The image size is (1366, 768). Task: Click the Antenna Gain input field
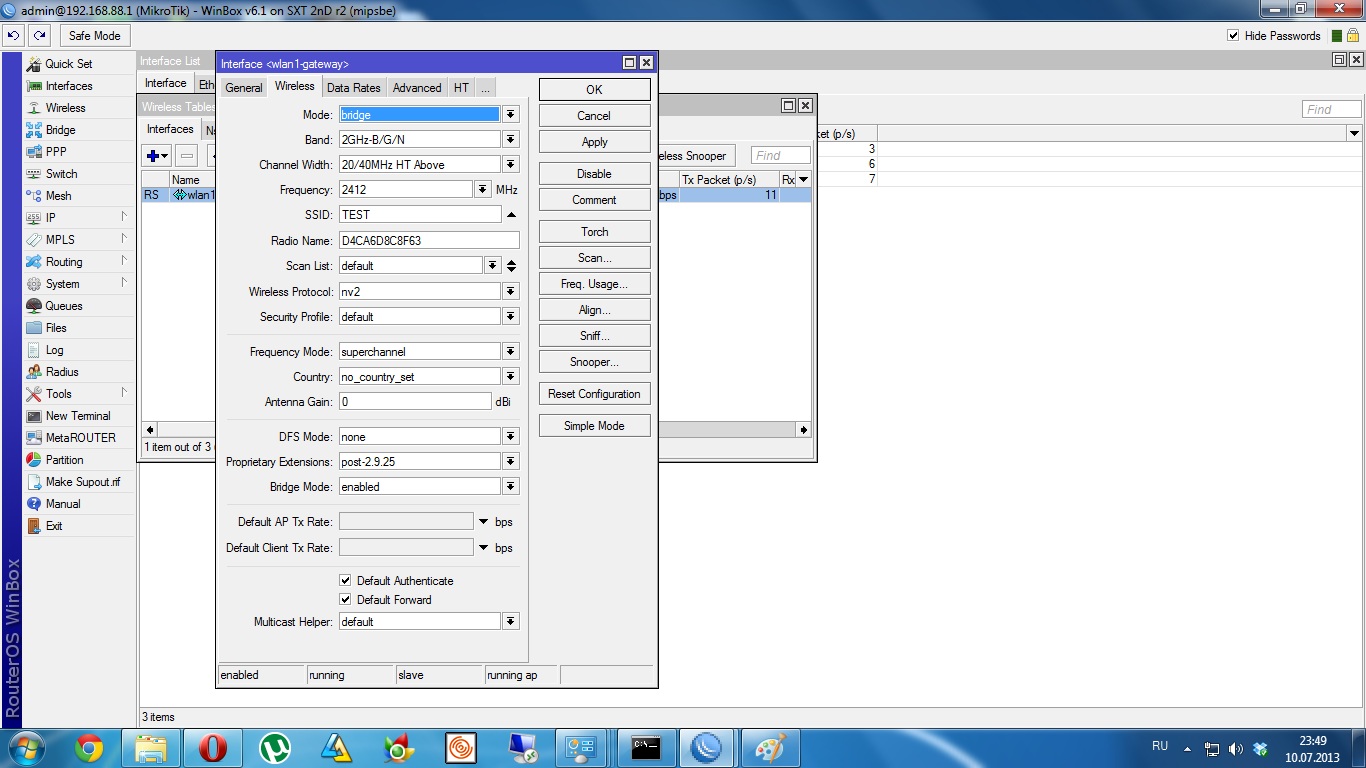coord(415,402)
